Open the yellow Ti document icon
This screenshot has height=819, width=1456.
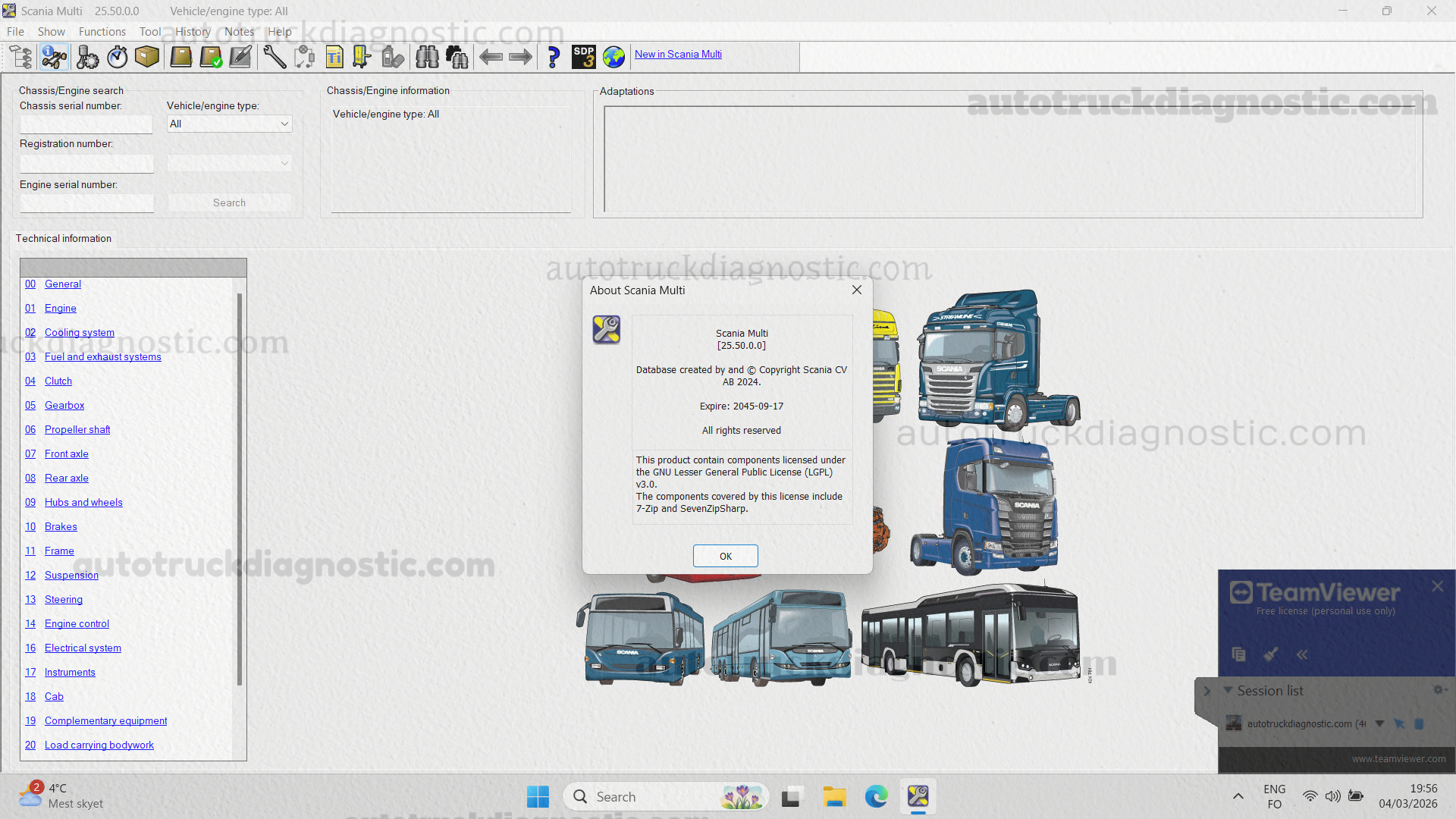[334, 57]
